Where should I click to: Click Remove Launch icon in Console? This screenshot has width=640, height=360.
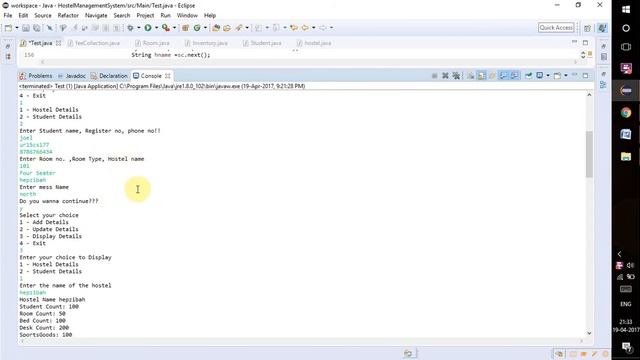coord(445,76)
